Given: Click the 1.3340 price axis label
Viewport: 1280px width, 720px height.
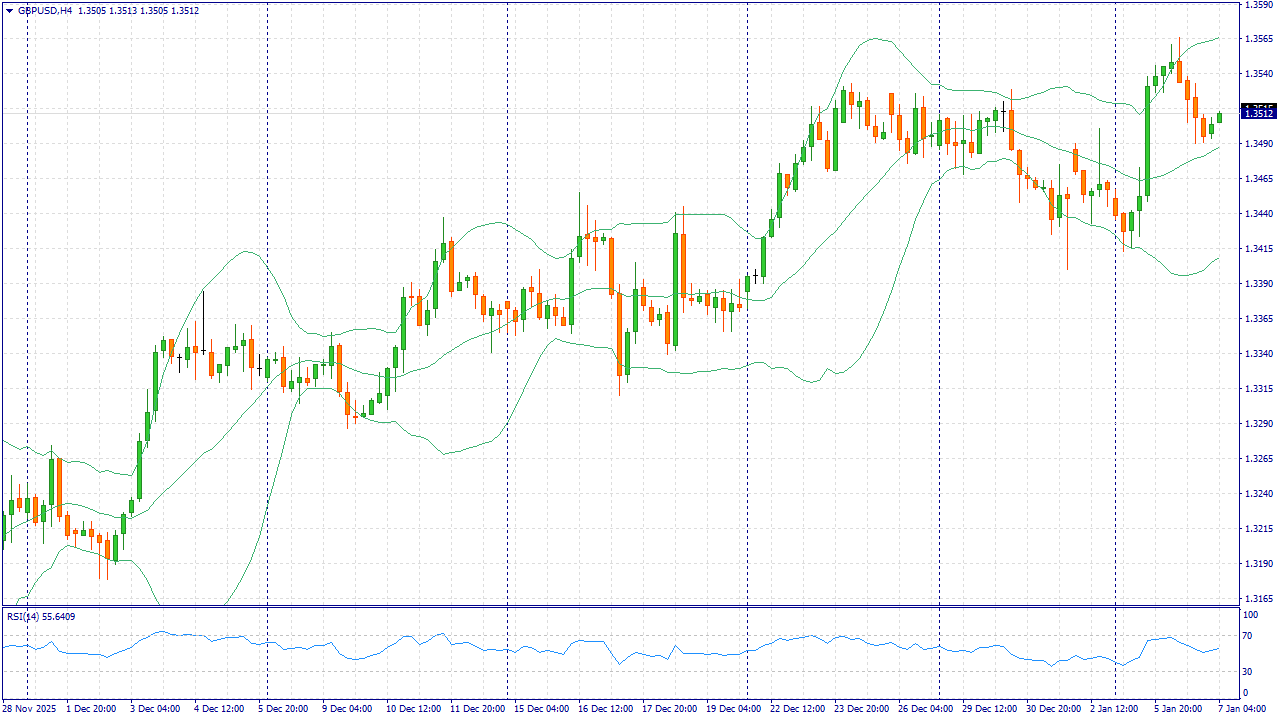Looking at the screenshot, I should tap(1257, 354).
